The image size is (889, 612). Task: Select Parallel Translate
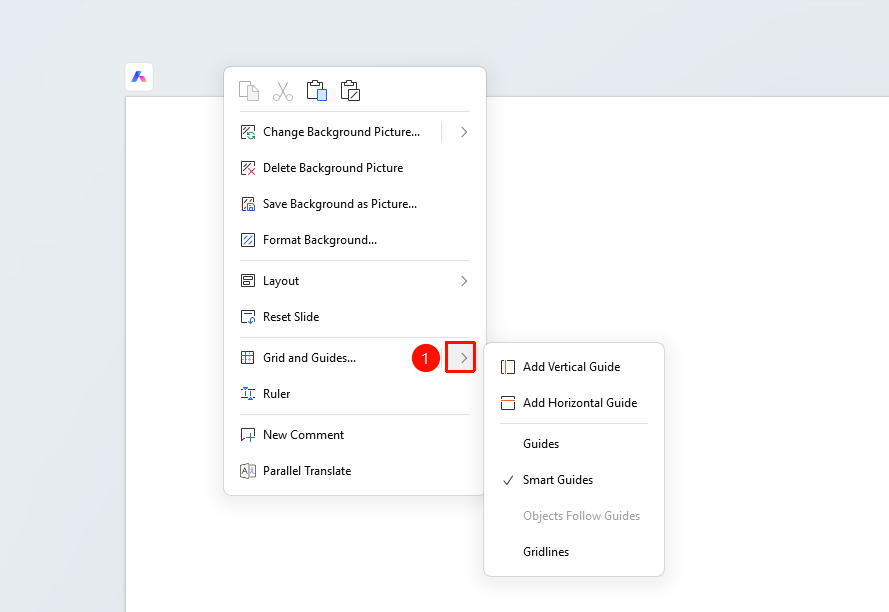click(355, 471)
